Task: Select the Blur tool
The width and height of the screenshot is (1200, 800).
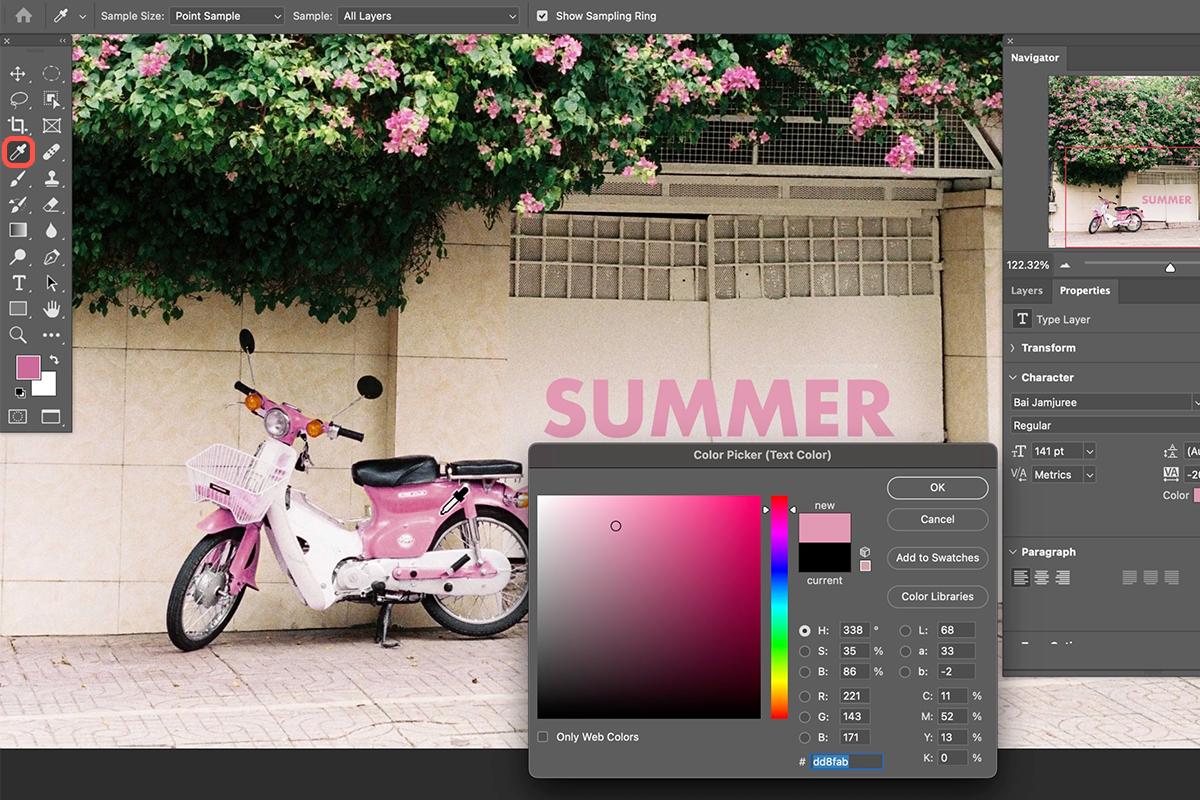Action: [51, 231]
